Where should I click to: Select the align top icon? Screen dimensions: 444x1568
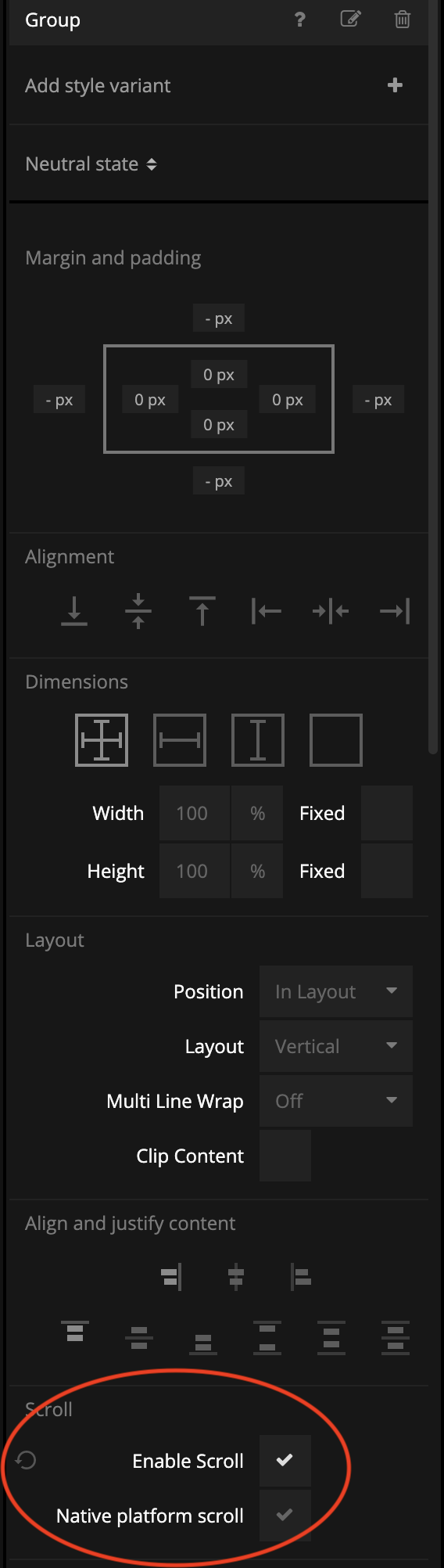(x=202, y=611)
